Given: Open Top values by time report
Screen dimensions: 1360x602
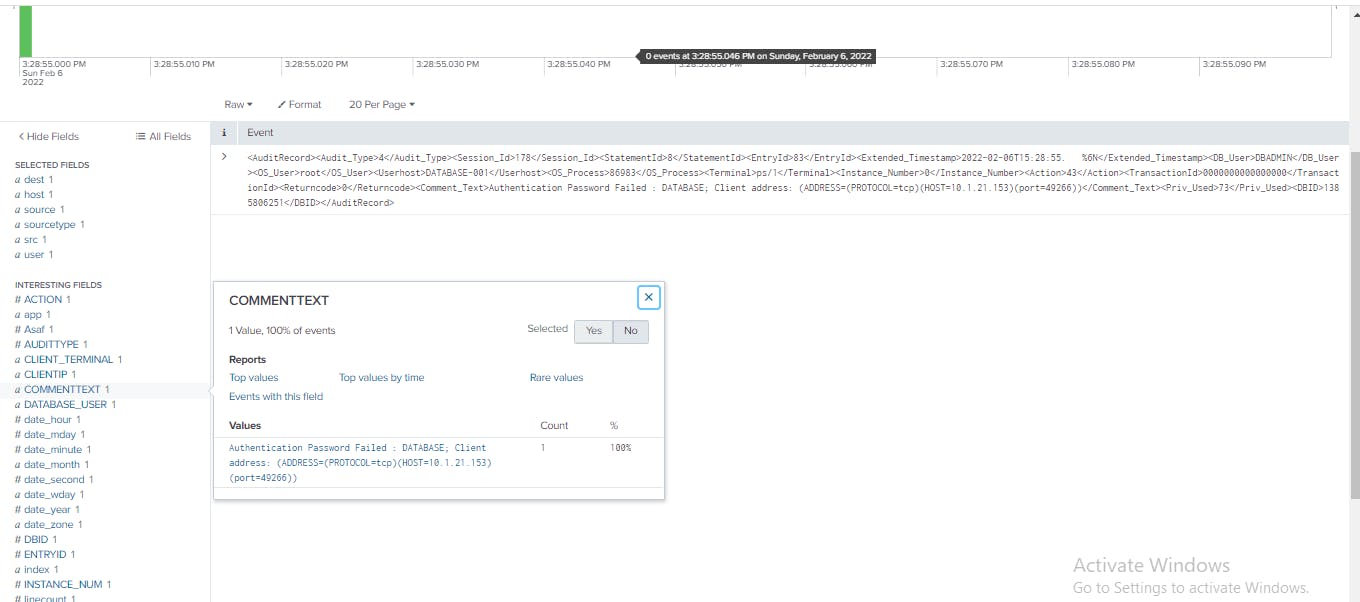Looking at the screenshot, I should coord(381,378).
